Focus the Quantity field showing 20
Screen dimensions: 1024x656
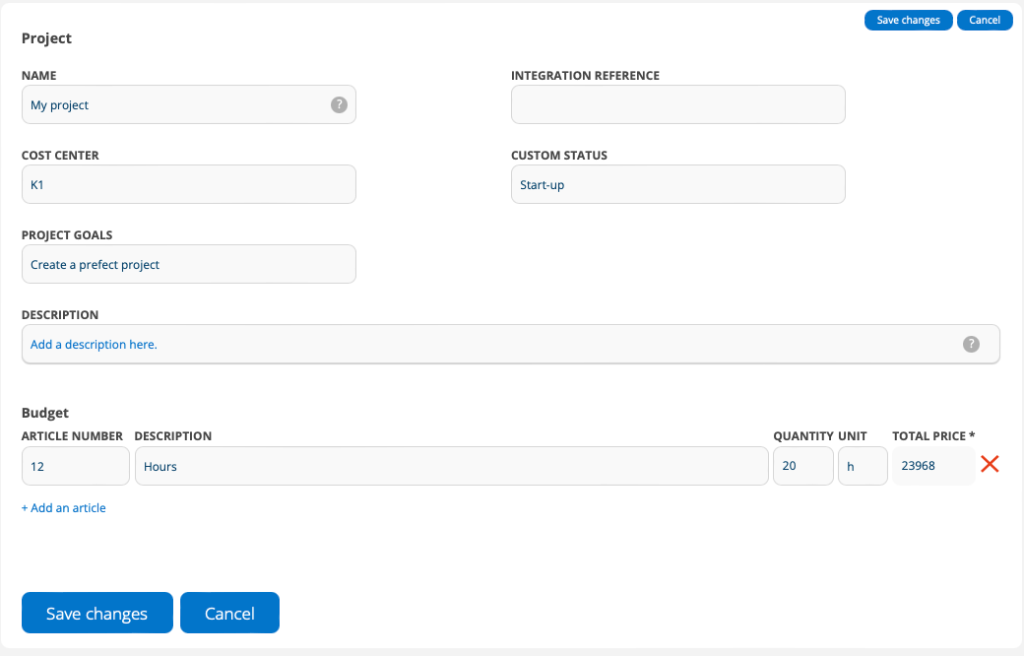pyautogui.click(x=802, y=466)
